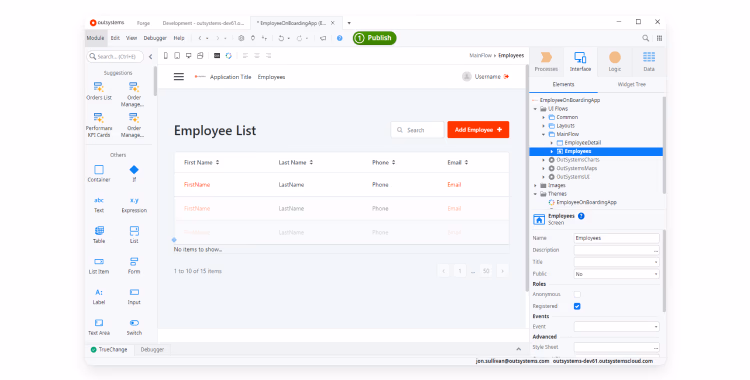Expand the Layouts flow node
The image size is (750, 380).
[x=543, y=126]
